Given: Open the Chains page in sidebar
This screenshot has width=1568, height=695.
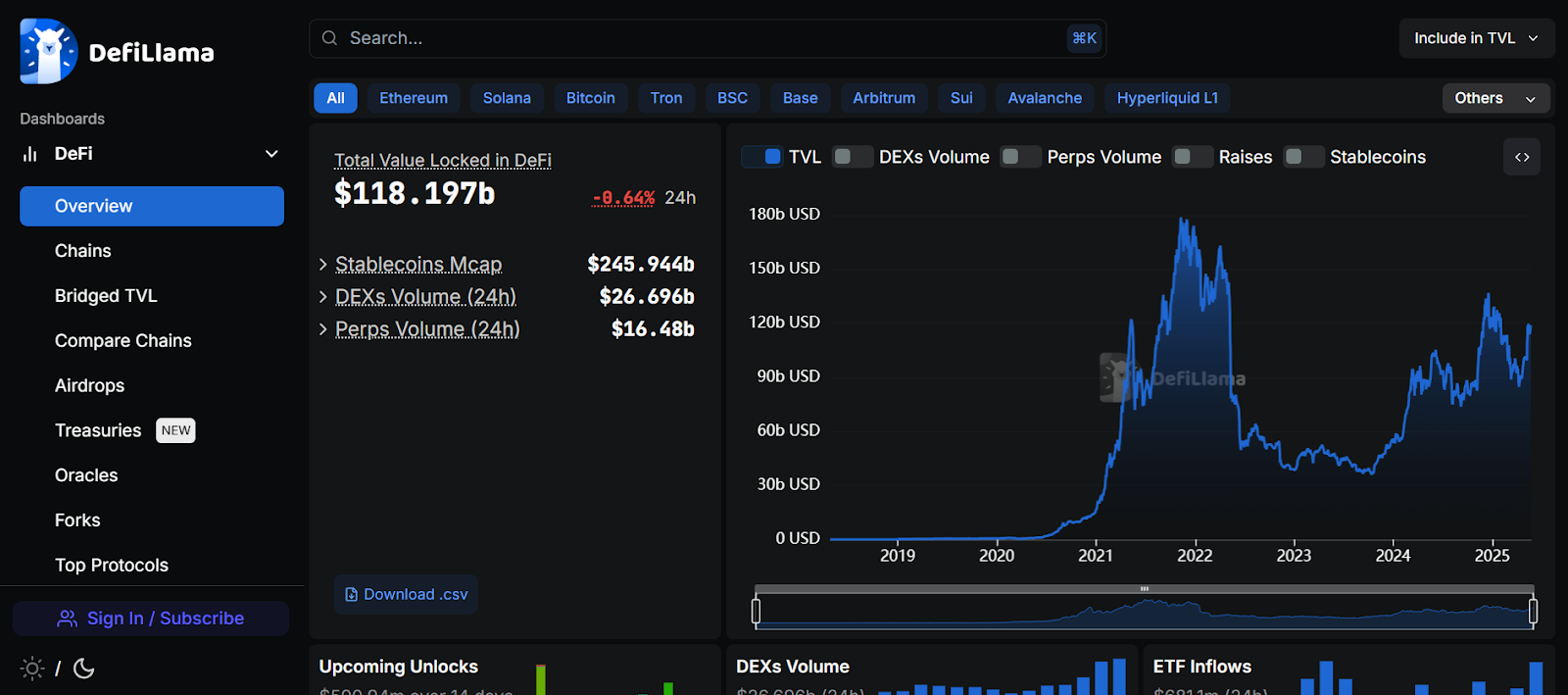Looking at the screenshot, I should [152, 251].
